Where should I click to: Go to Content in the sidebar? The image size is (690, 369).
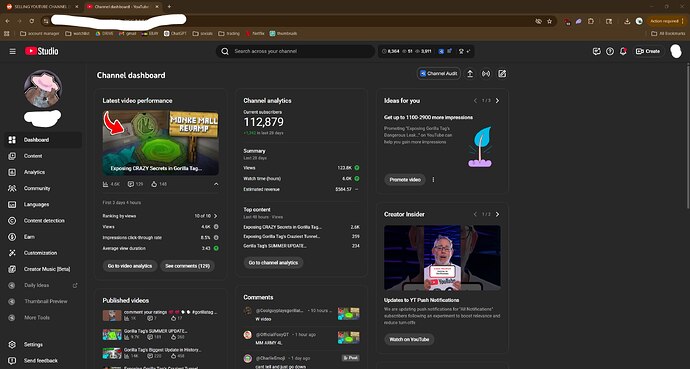43,156
